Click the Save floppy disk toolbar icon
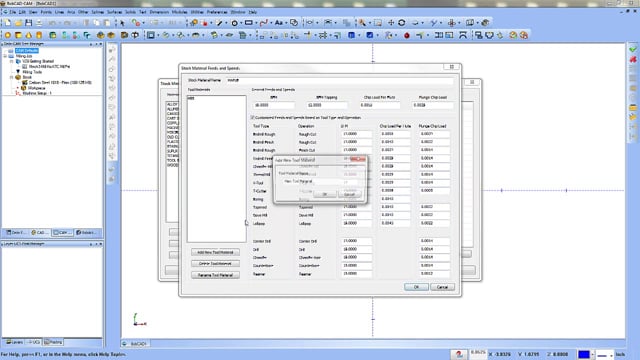This screenshot has height=360, width=640. (x=29, y=23)
